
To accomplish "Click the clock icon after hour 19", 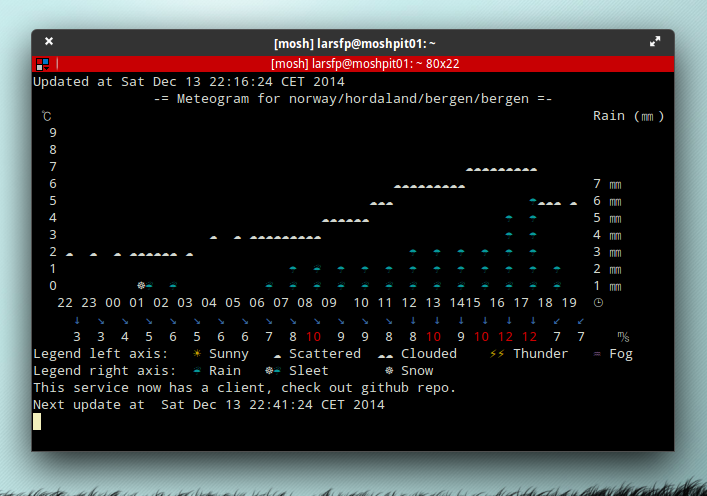I will 598,303.
